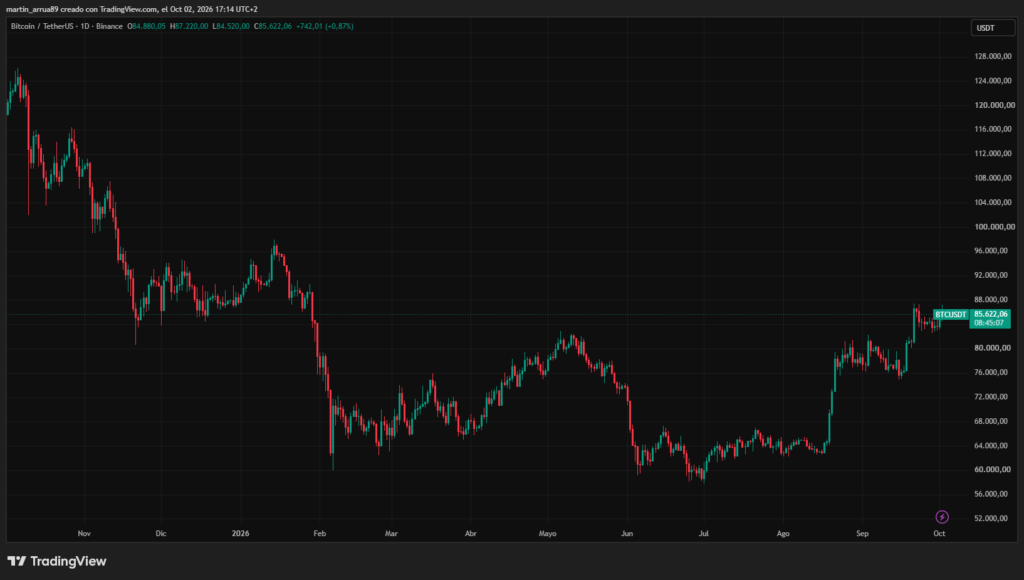The height and width of the screenshot is (580, 1024).
Task: Click the 112.000,00 price axis label
Action: click(x=995, y=153)
